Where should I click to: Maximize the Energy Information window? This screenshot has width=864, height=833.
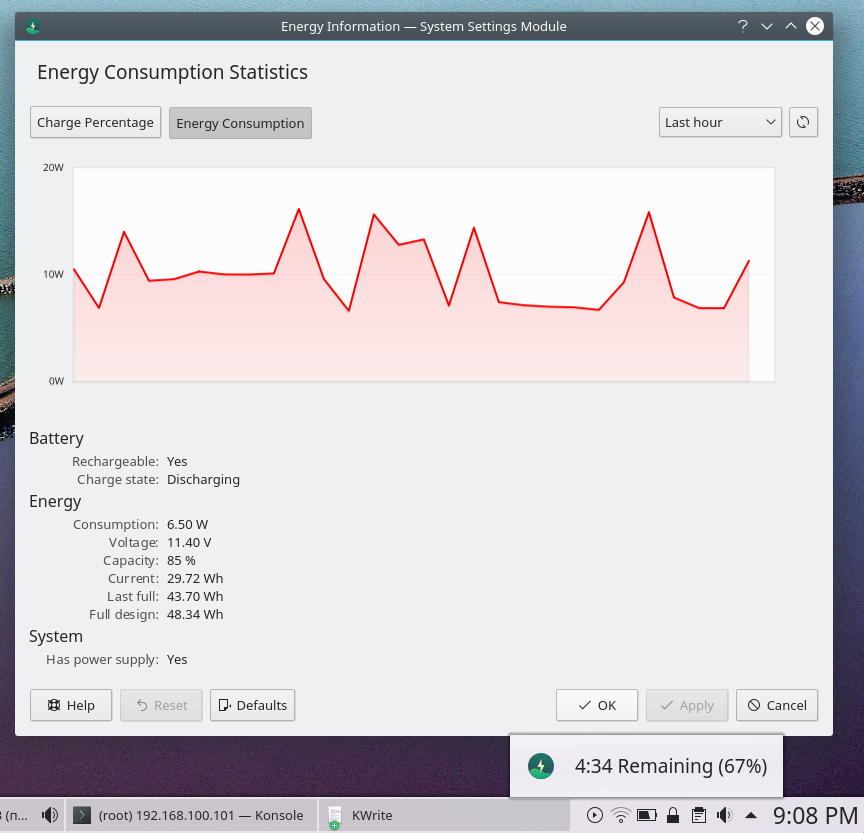tap(791, 26)
